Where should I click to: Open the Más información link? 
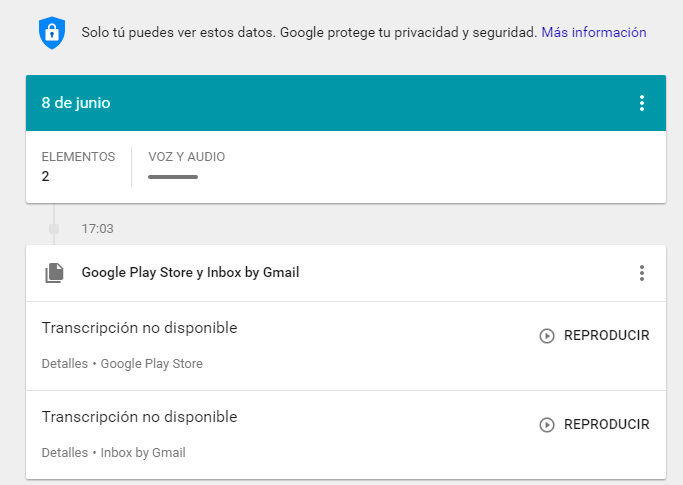click(594, 32)
